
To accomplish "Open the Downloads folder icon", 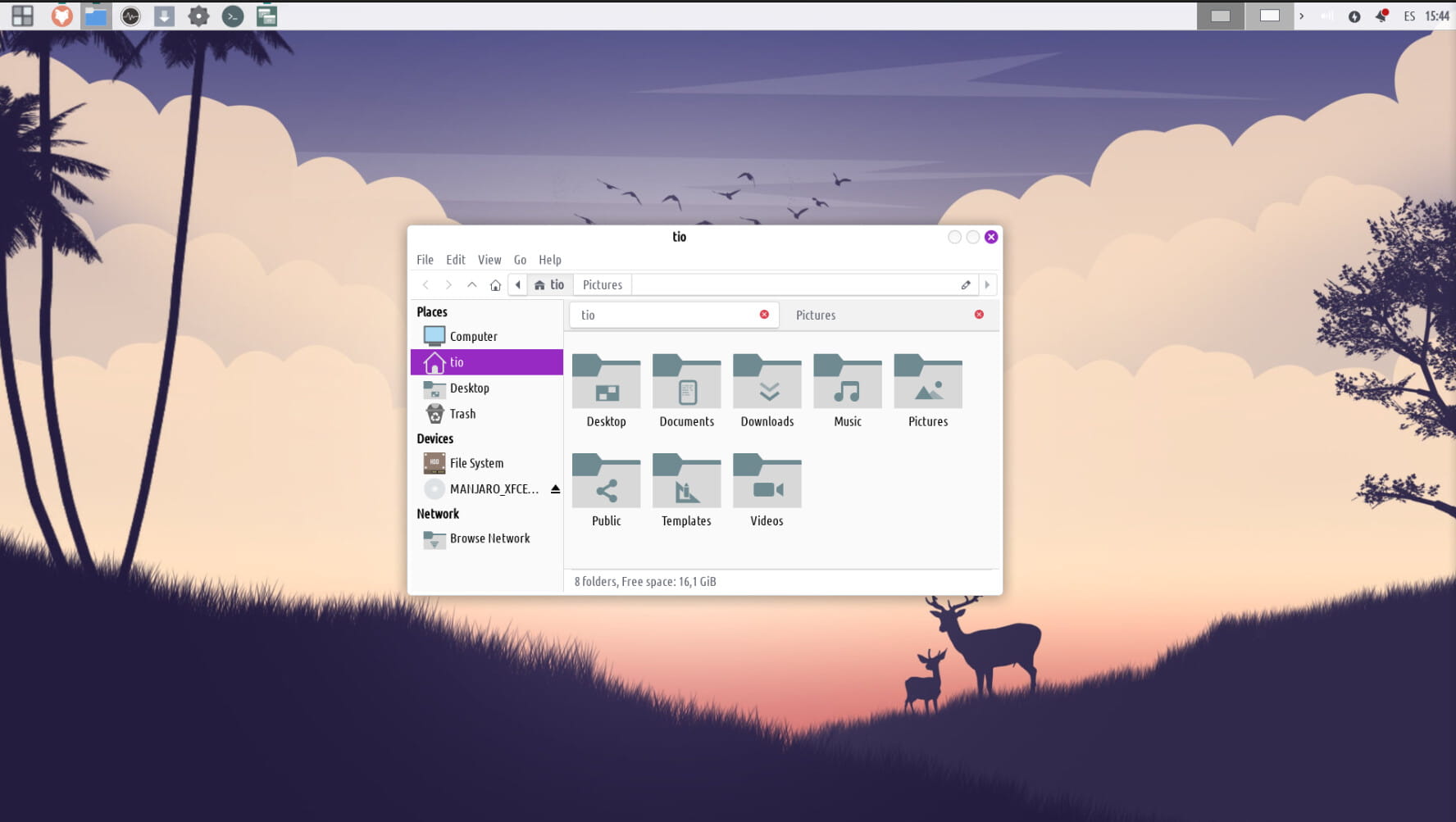I will pos(767,383).
